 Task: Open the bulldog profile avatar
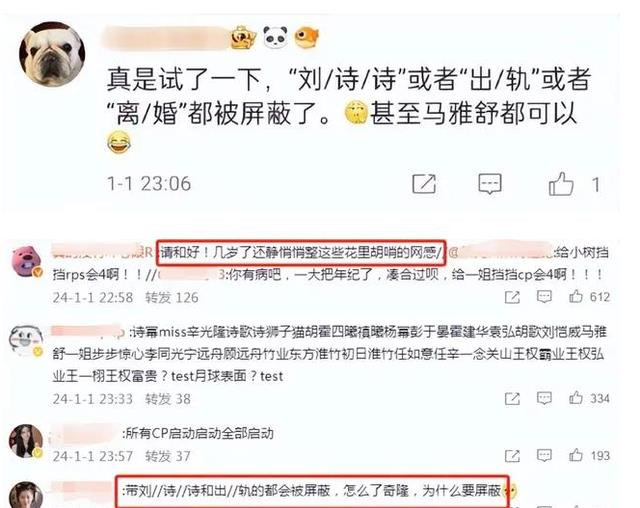click(x=52, y=54)
